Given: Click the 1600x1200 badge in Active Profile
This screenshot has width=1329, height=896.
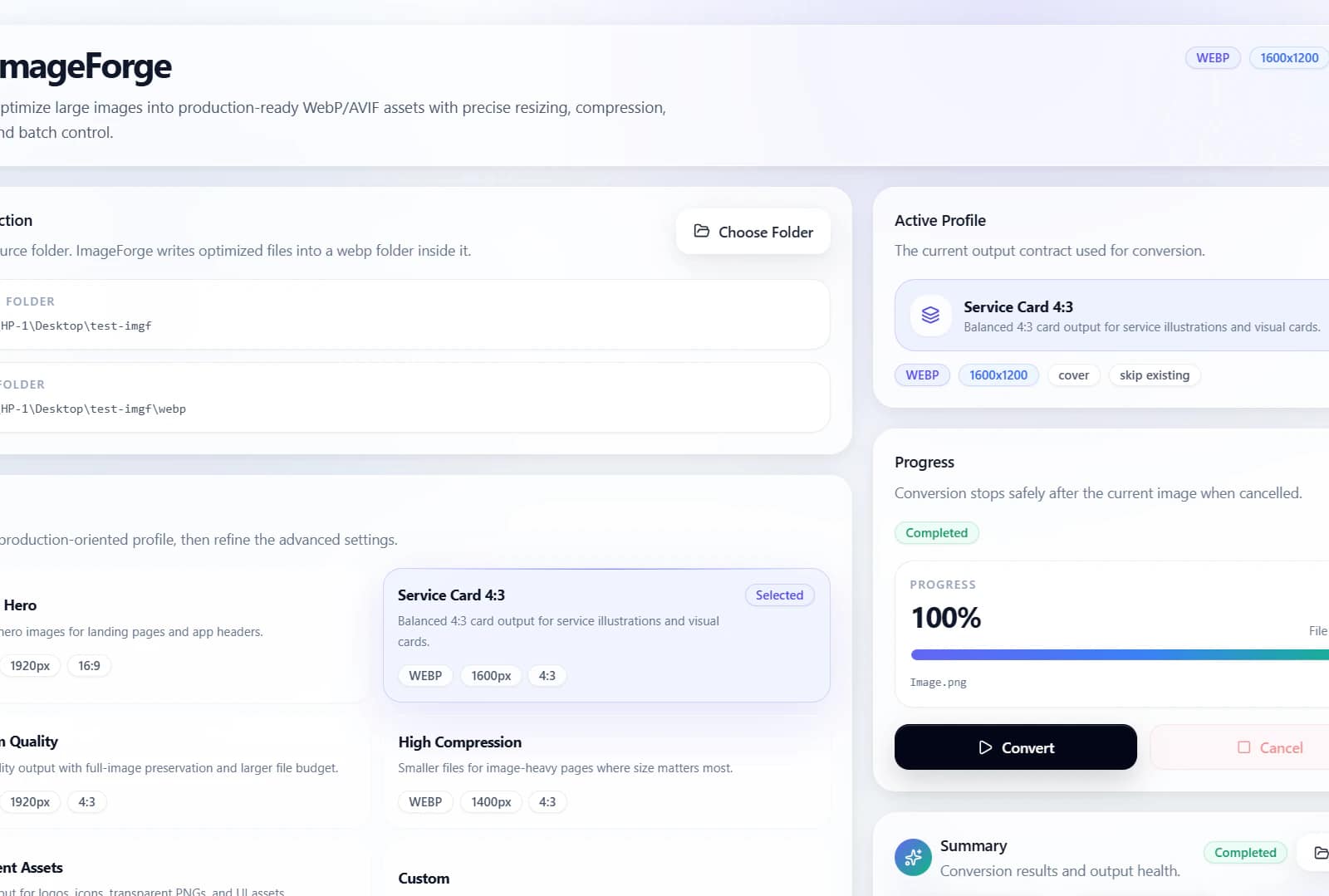Looking at the screenshot, I should tap(998, 375).
